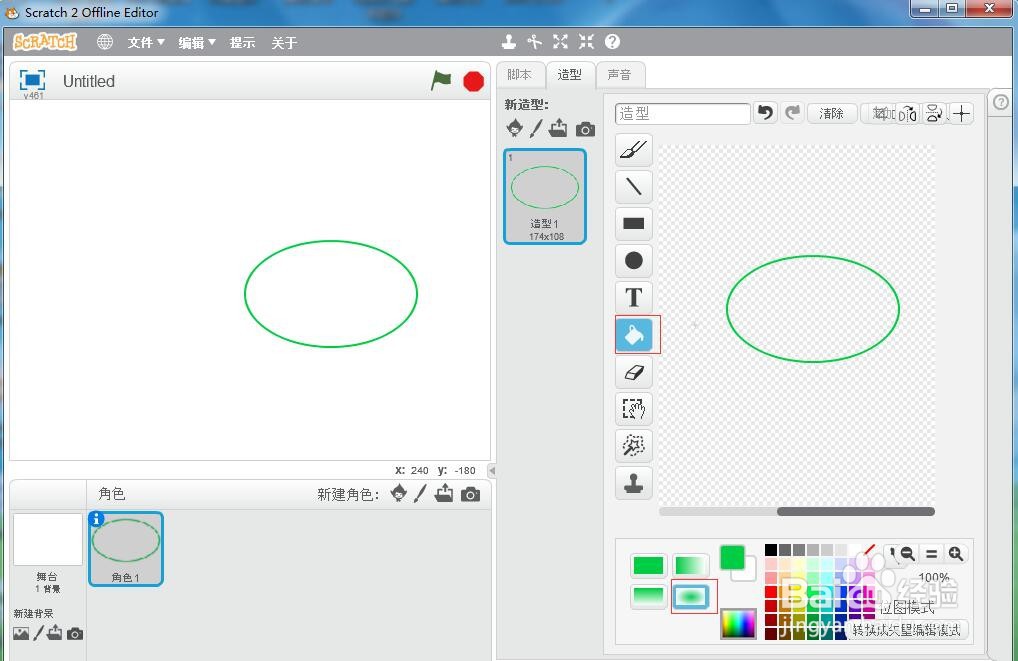Select vertical gradient fill style
1018x661 pixels.
pos(648,596)
